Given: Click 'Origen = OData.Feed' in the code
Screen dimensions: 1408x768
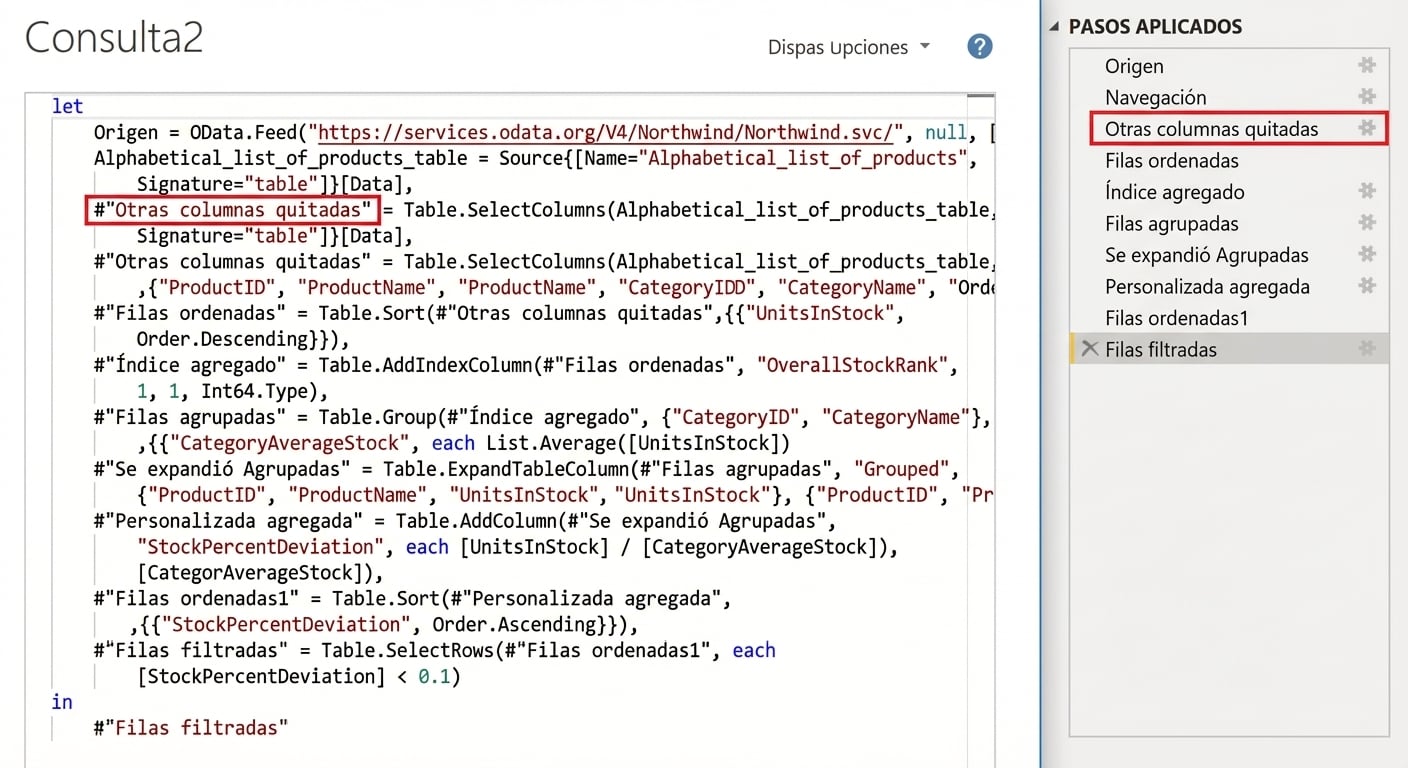Looking at the screenshot, I should pyautogui.click(x=196, y=132).
